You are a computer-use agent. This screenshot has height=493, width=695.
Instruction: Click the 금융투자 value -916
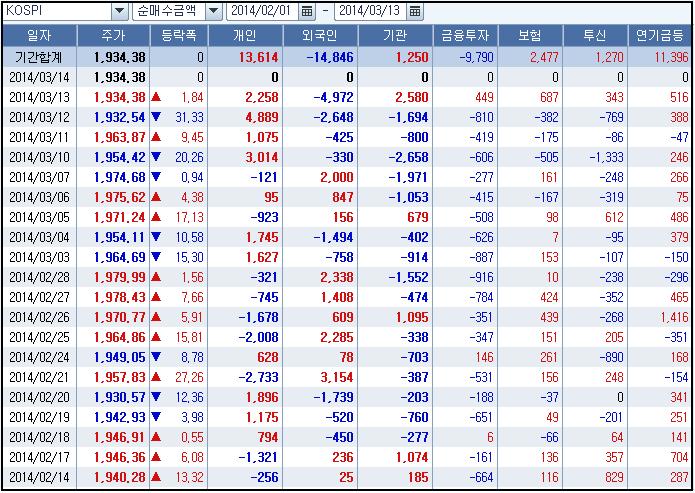(x=481, y=277)
